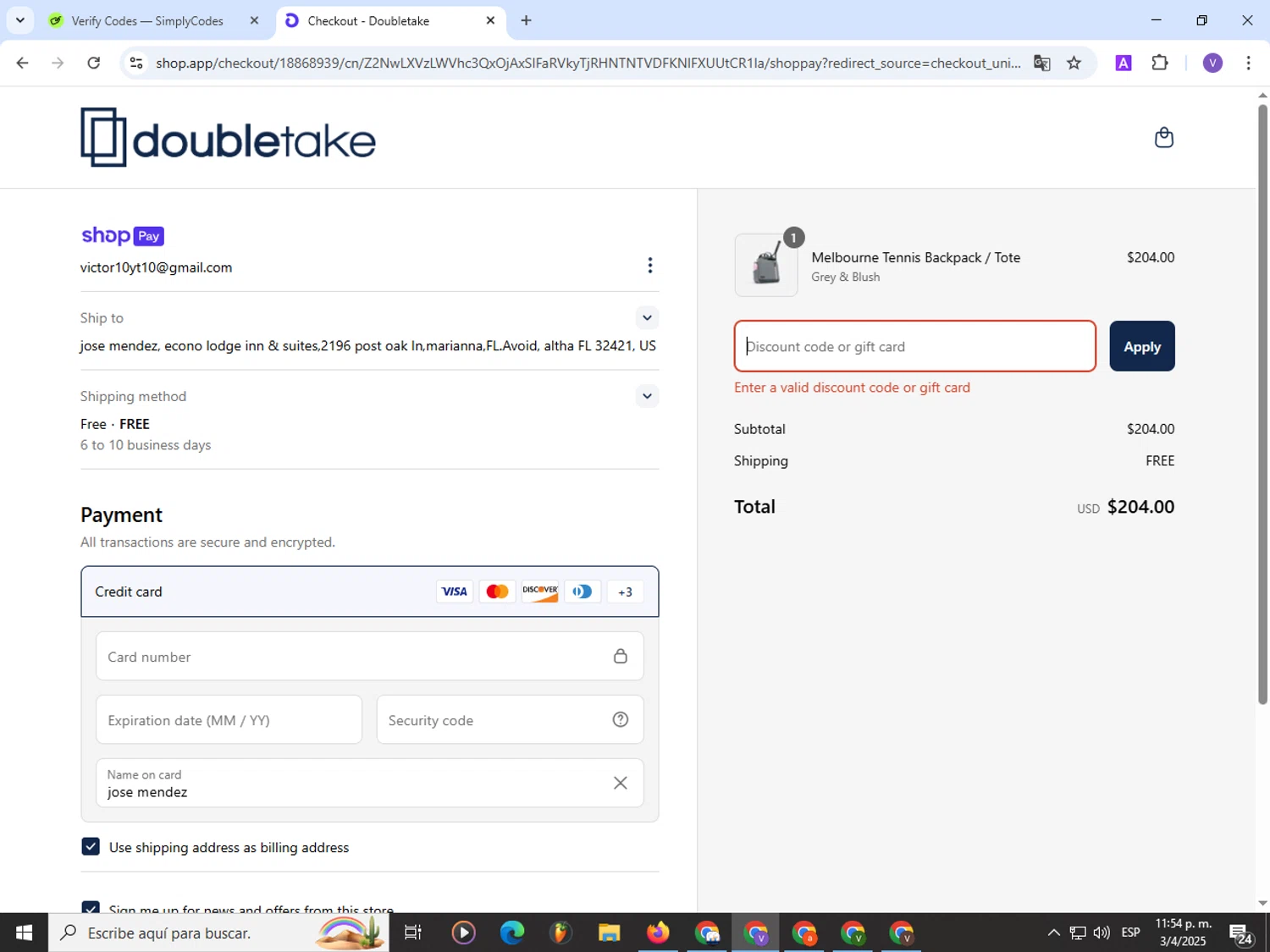Open the Extensions puzzle icon
This screenshot has height=952, width=1270.
1160,63
